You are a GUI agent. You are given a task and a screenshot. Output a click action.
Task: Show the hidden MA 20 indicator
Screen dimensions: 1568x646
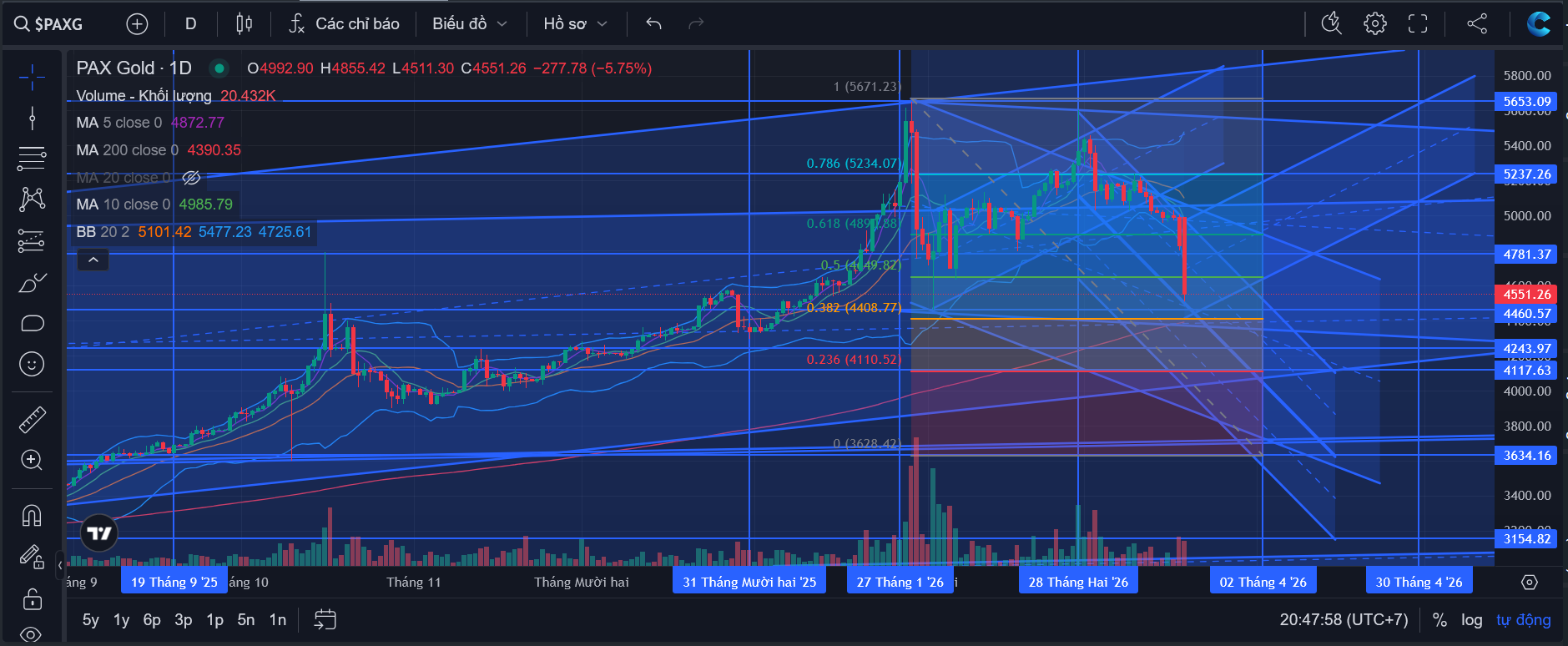(191, 177)
